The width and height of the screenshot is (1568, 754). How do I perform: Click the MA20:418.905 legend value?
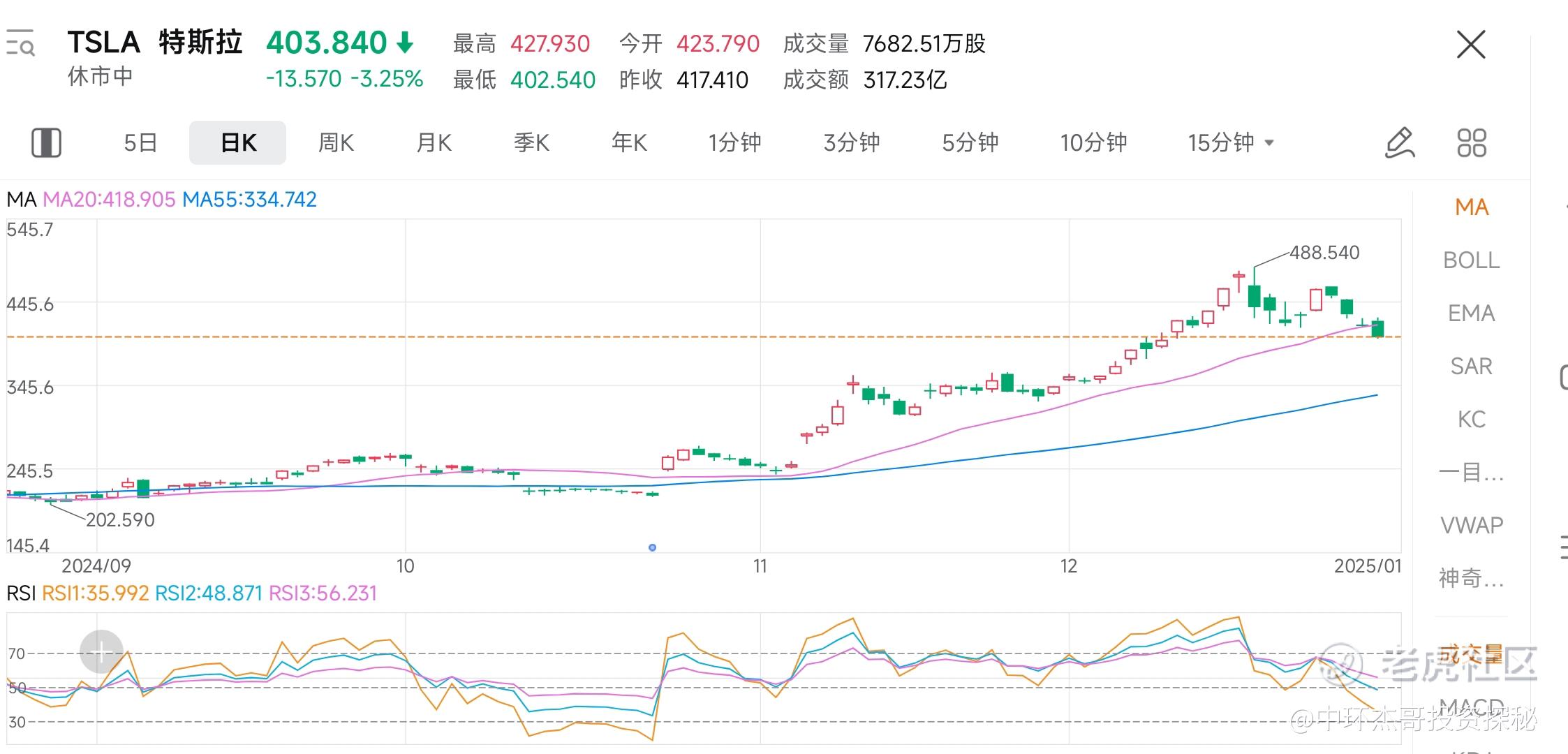[109, 200]
